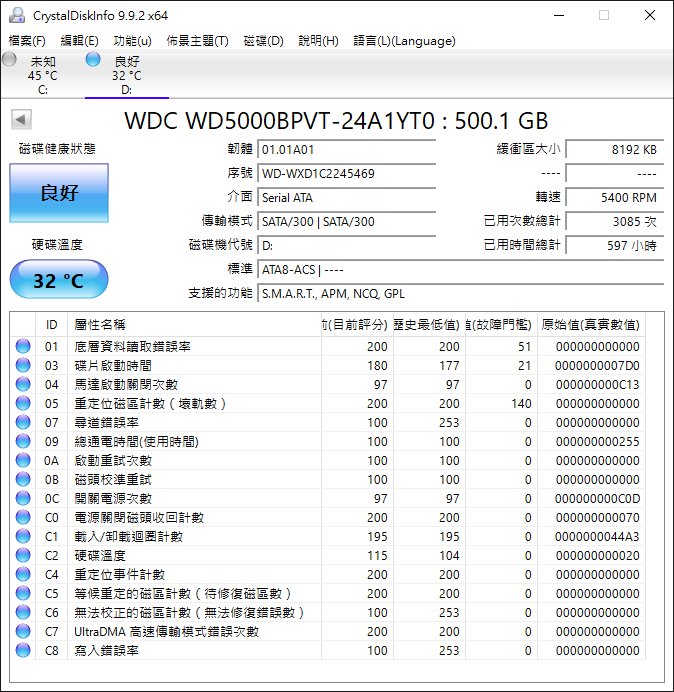This screenshot has width=674, height=692.
Task: Click the 目前評分 column header
Action: [357, 325]
